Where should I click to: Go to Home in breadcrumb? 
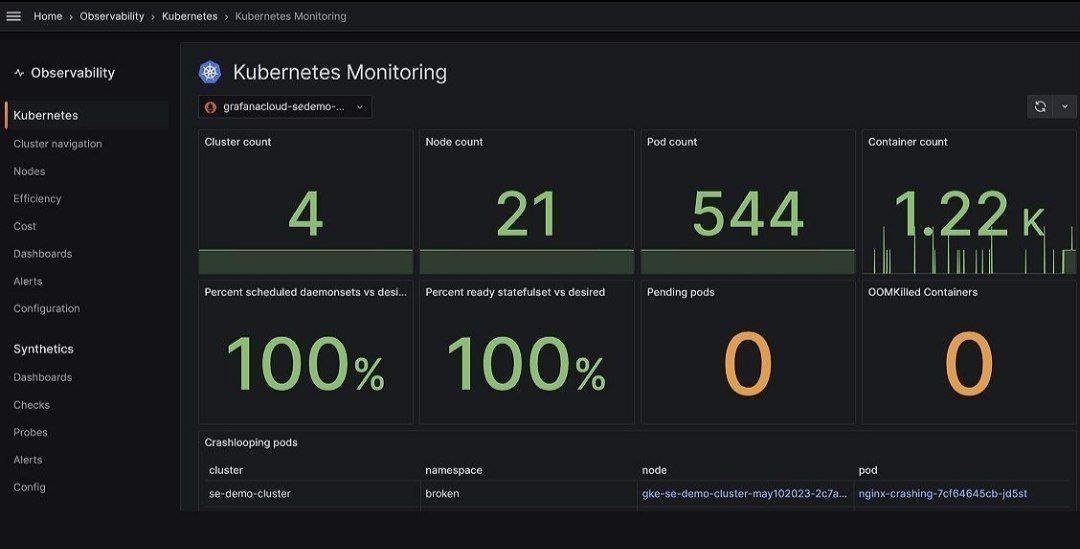[x=48, y=16]
